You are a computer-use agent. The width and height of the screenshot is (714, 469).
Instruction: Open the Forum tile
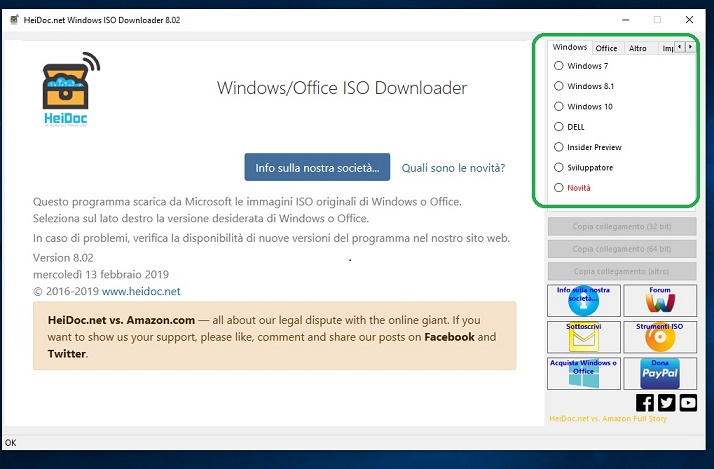tap(660, 301)
